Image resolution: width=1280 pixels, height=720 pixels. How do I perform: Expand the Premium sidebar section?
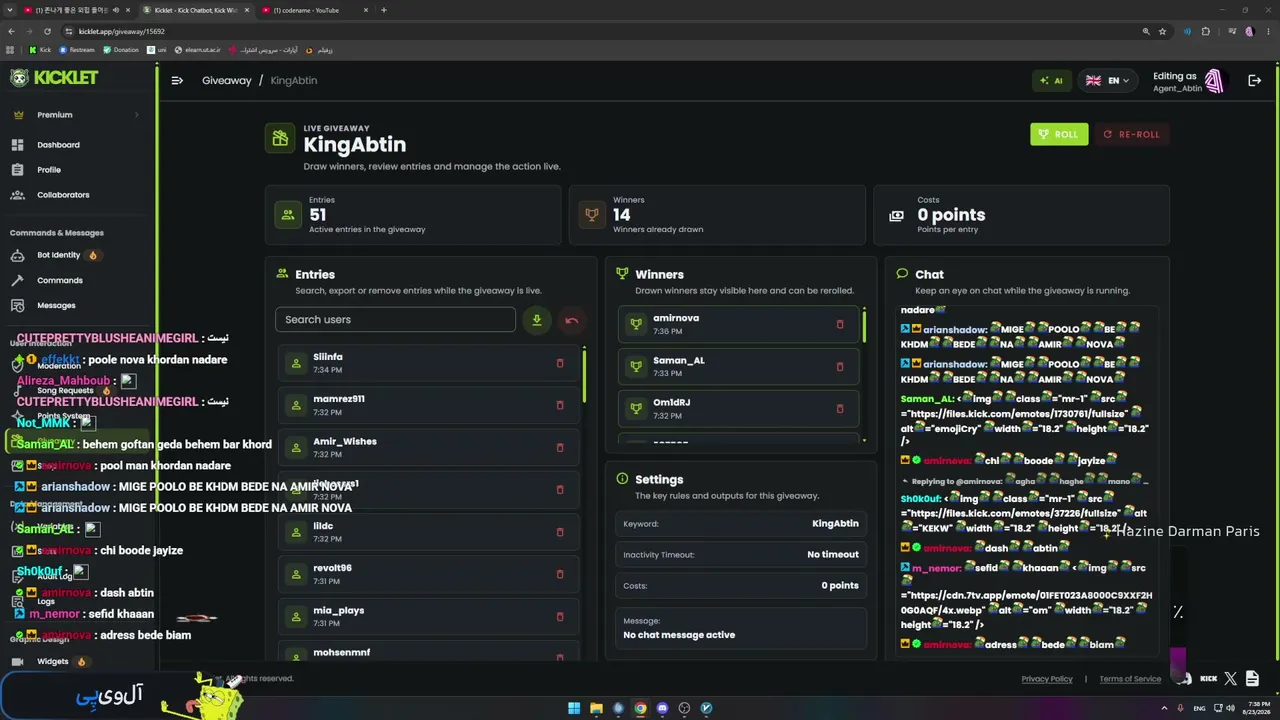[75, 115]
